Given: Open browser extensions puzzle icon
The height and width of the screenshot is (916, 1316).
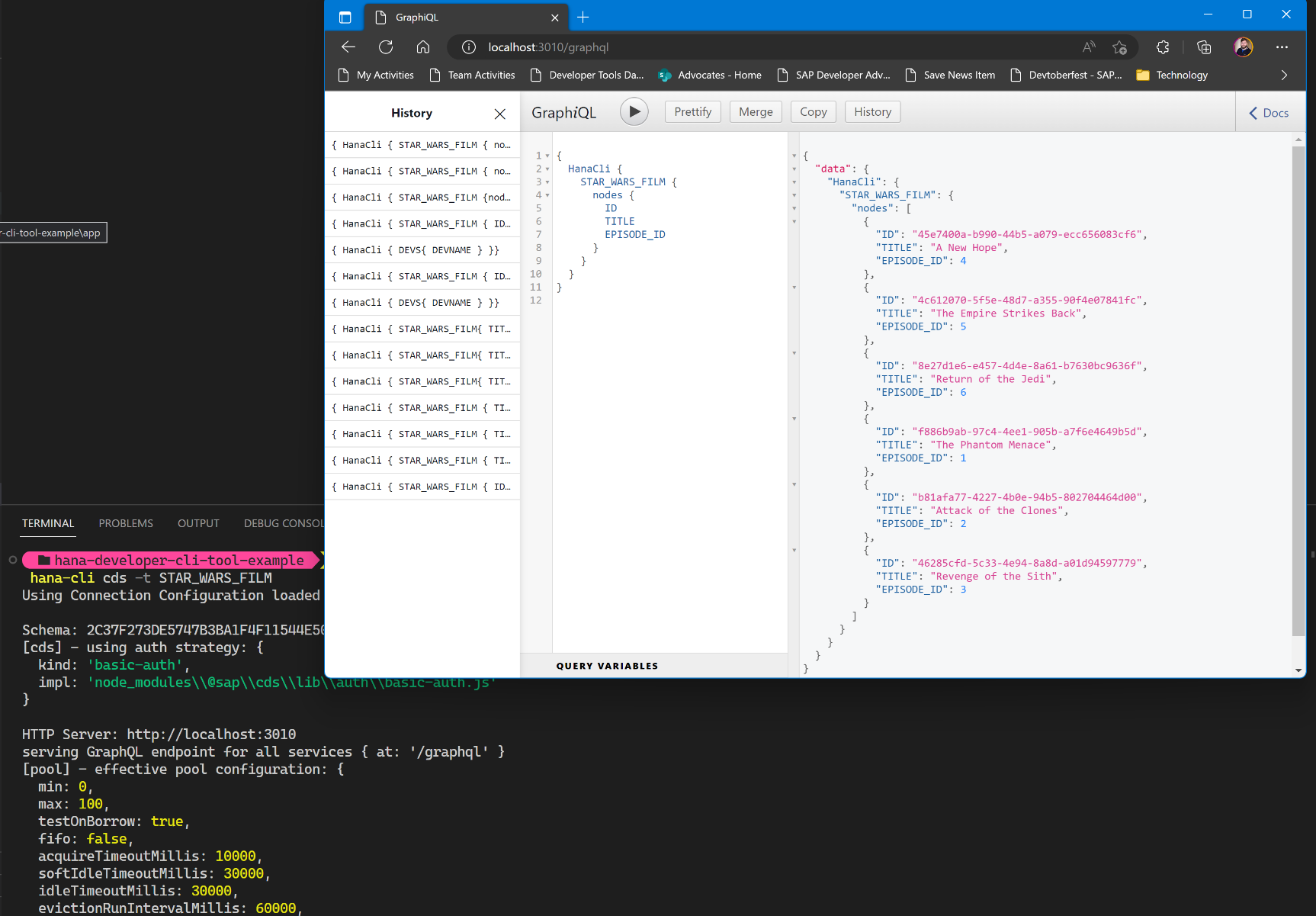Looking at the screenshot, I should [1163, 47].
